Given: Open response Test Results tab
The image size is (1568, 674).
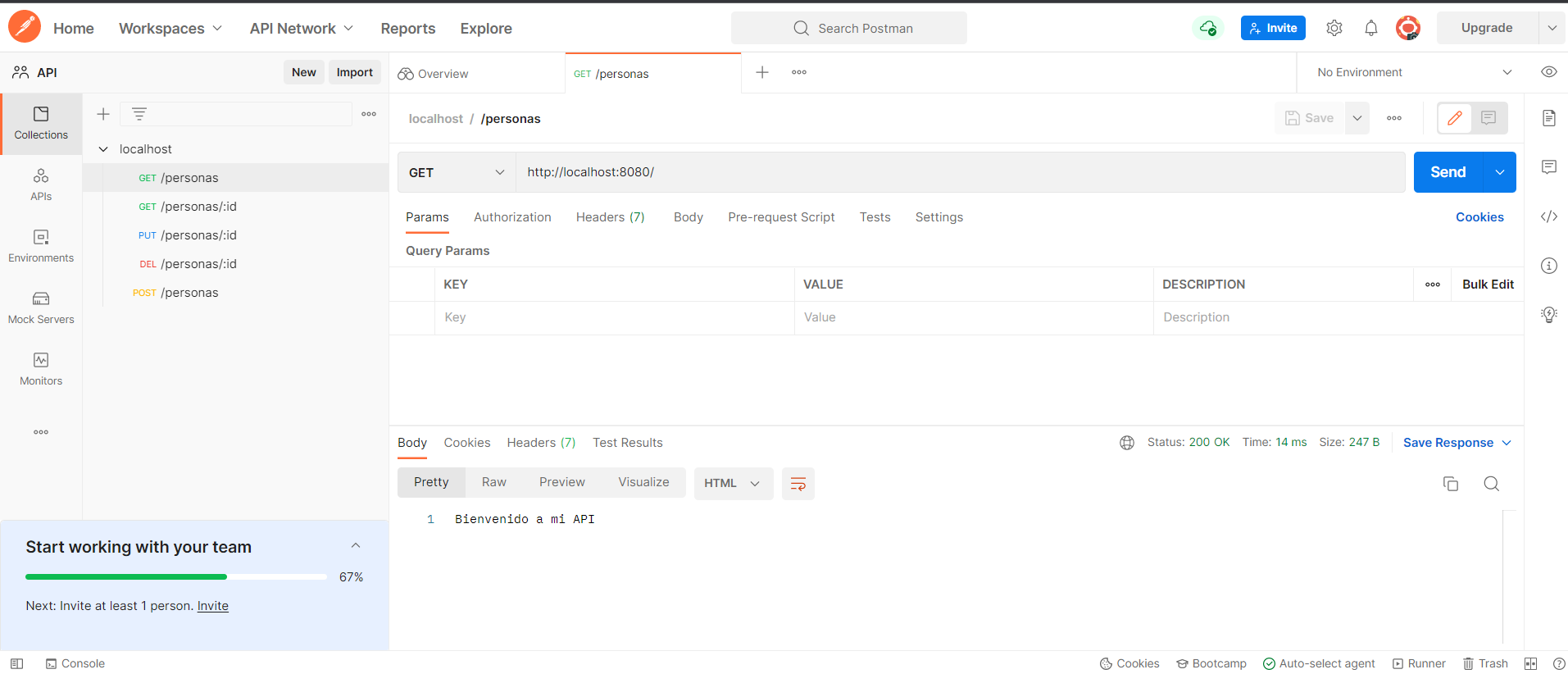Looking at the screenshot, I should click(628, 443).
